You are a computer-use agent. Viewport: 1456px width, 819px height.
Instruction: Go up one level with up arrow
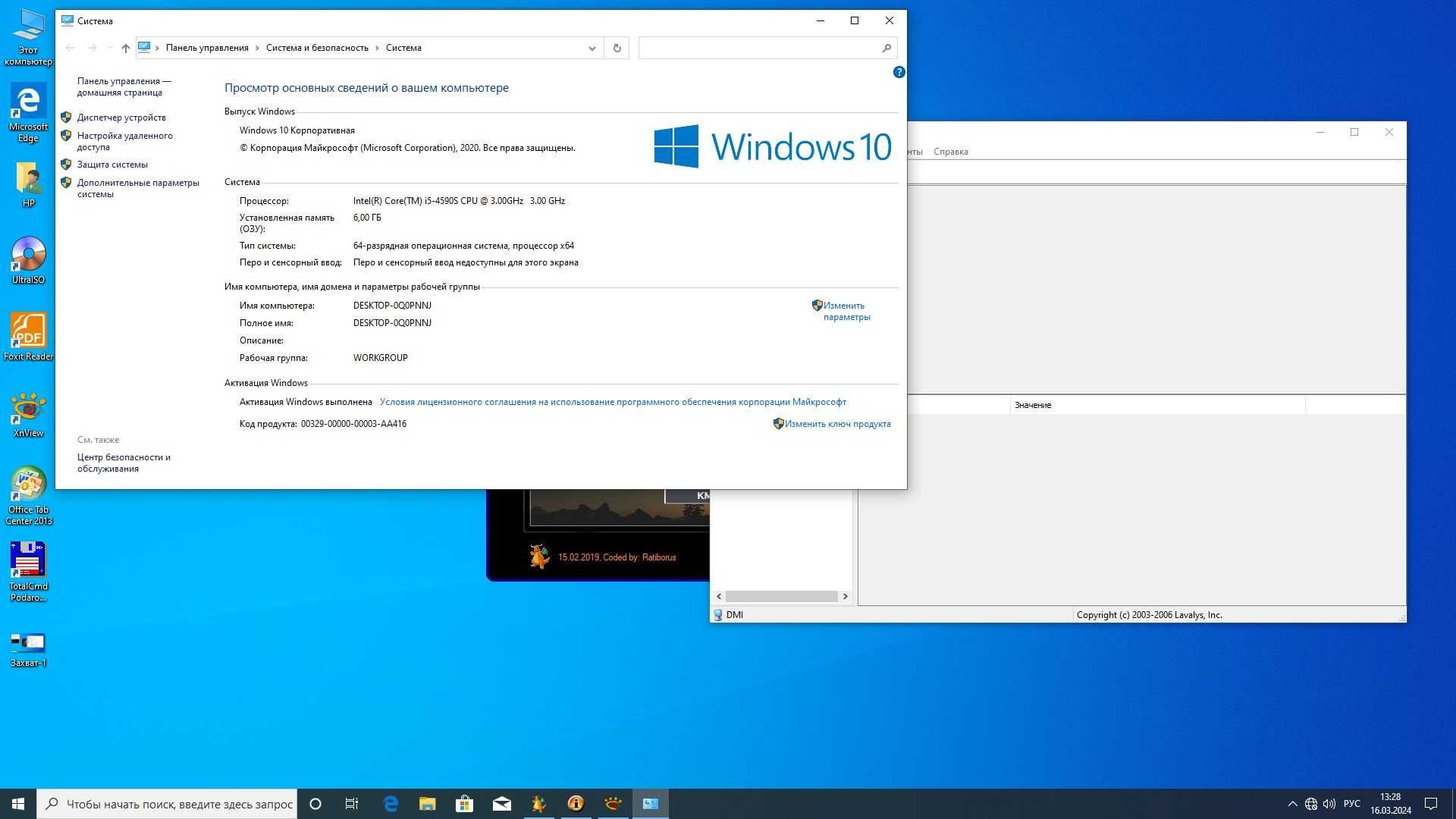(126, 48)
